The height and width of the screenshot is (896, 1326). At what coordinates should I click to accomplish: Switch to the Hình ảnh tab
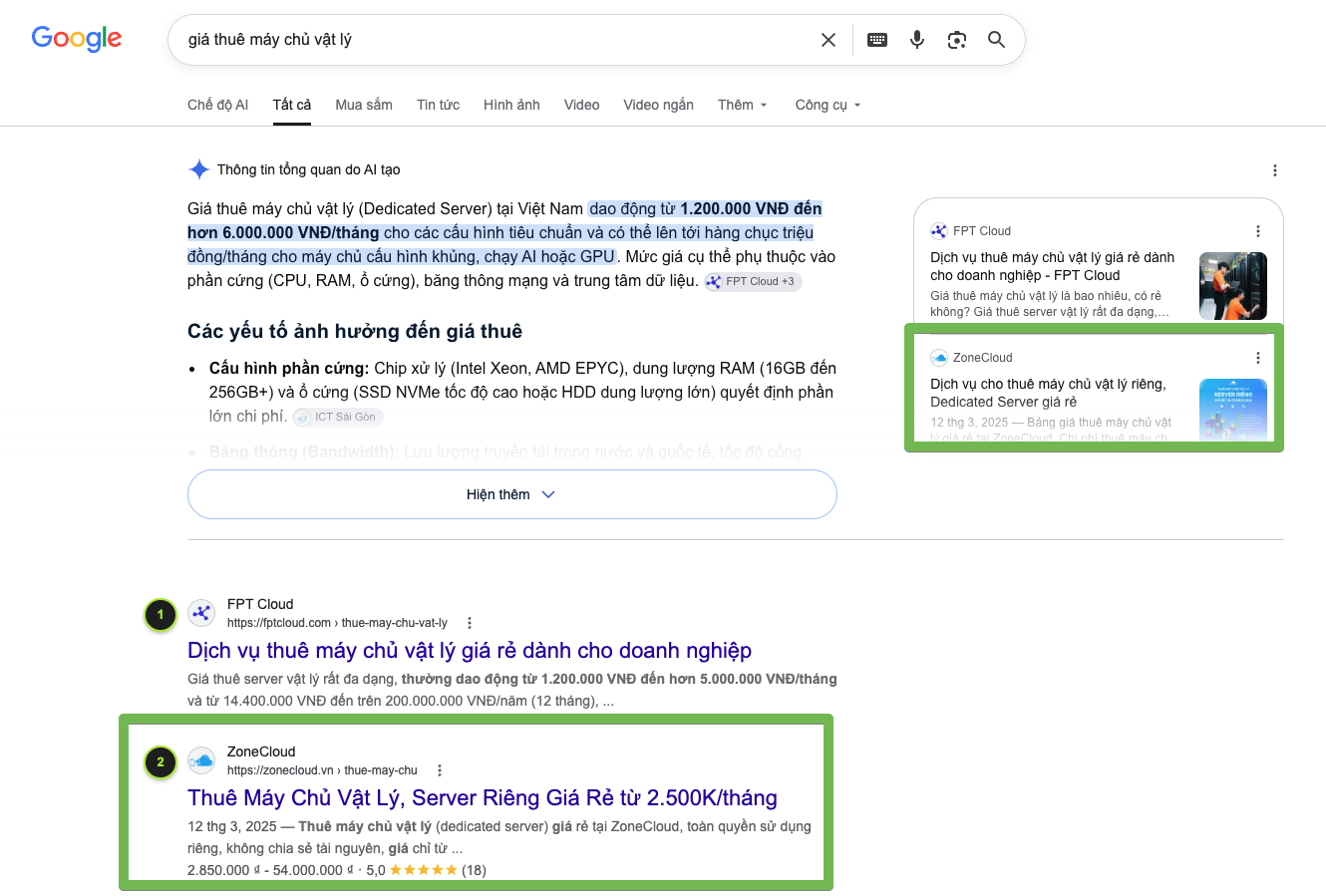click(511, 105)
